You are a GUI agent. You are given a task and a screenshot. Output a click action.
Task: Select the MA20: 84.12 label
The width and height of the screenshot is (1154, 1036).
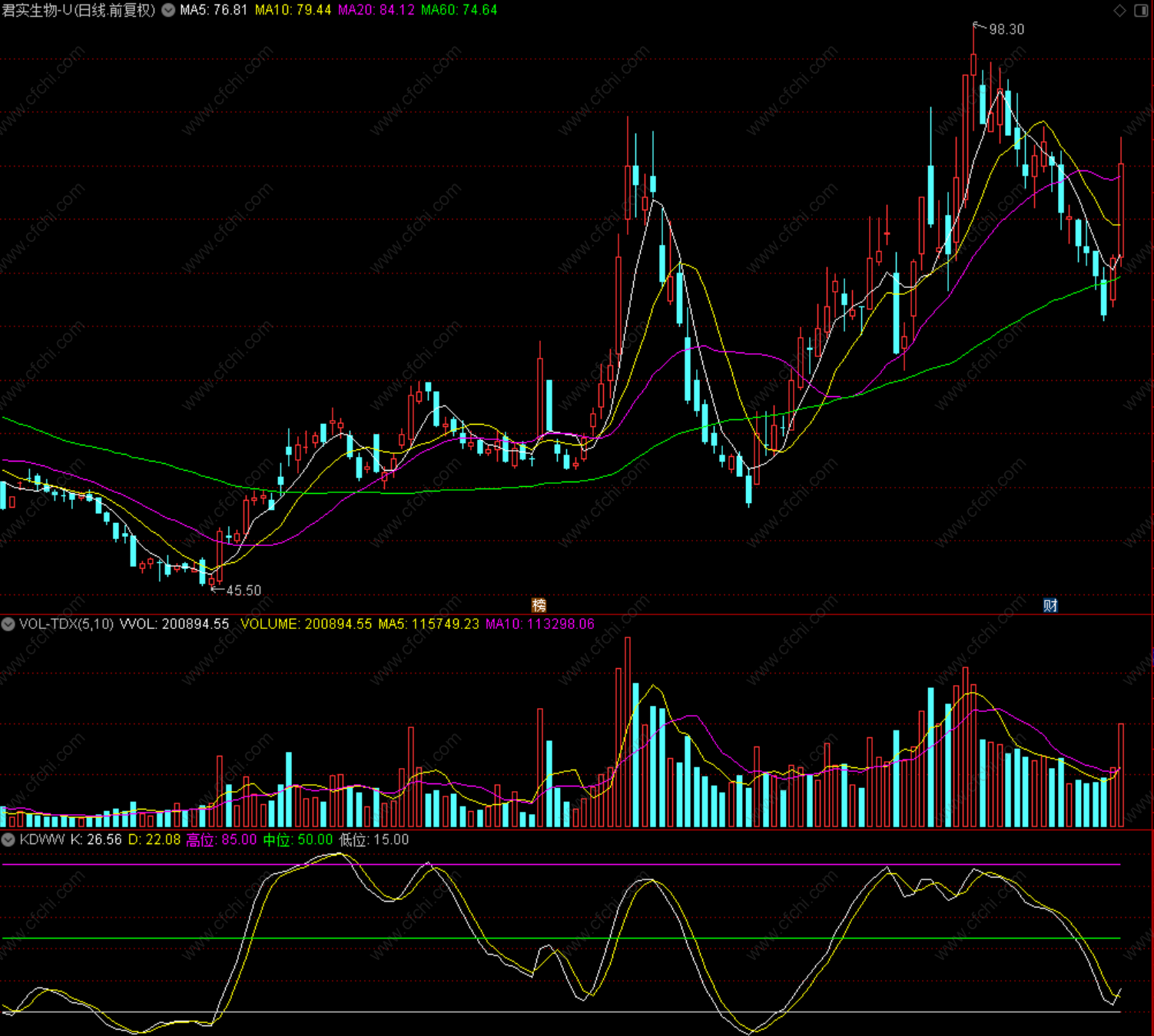click(x=376, y=10)
